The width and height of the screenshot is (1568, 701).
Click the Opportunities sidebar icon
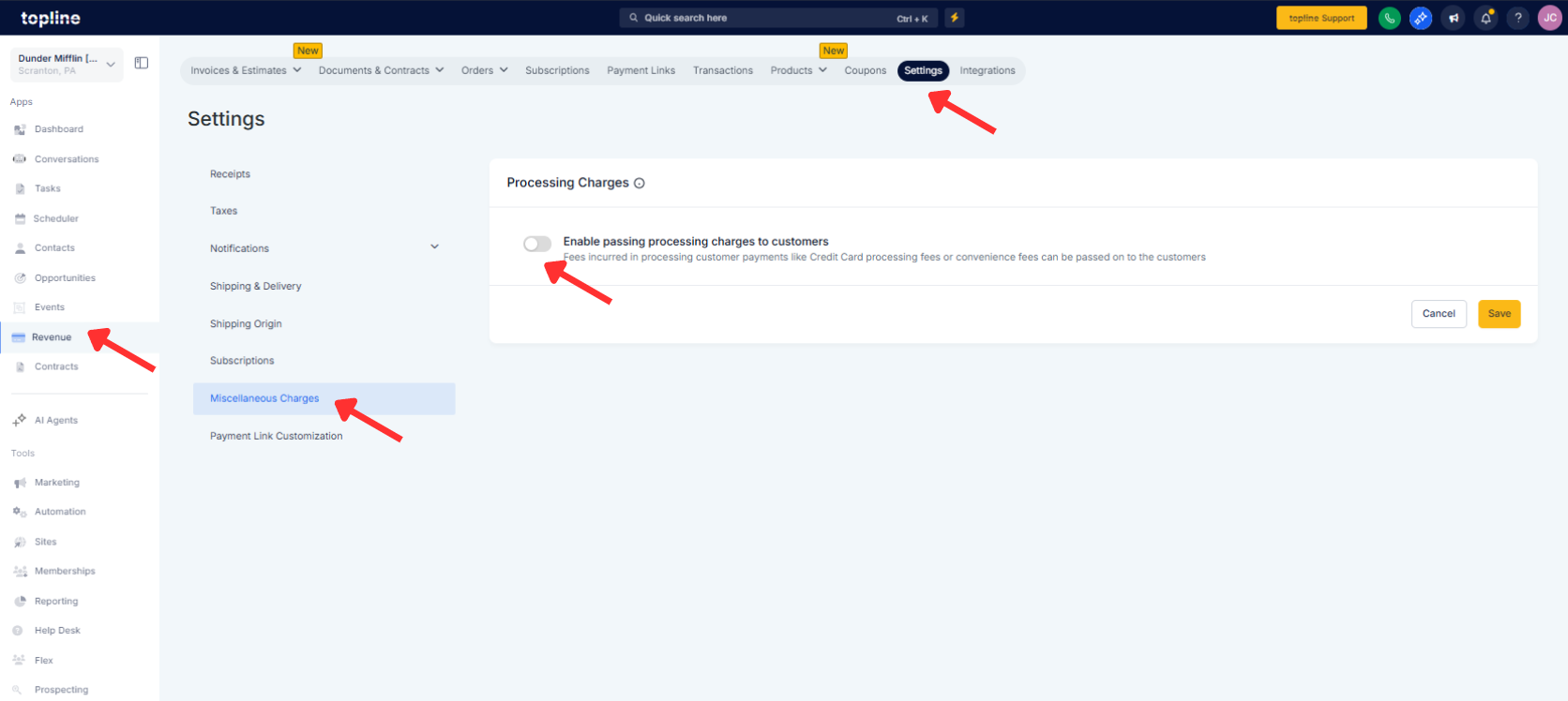point(20,278)
